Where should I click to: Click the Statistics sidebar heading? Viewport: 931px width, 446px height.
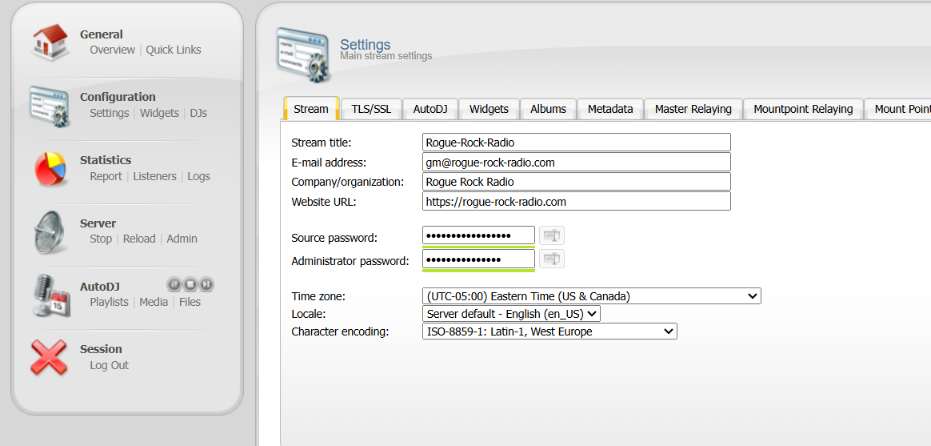click(106, 160)
